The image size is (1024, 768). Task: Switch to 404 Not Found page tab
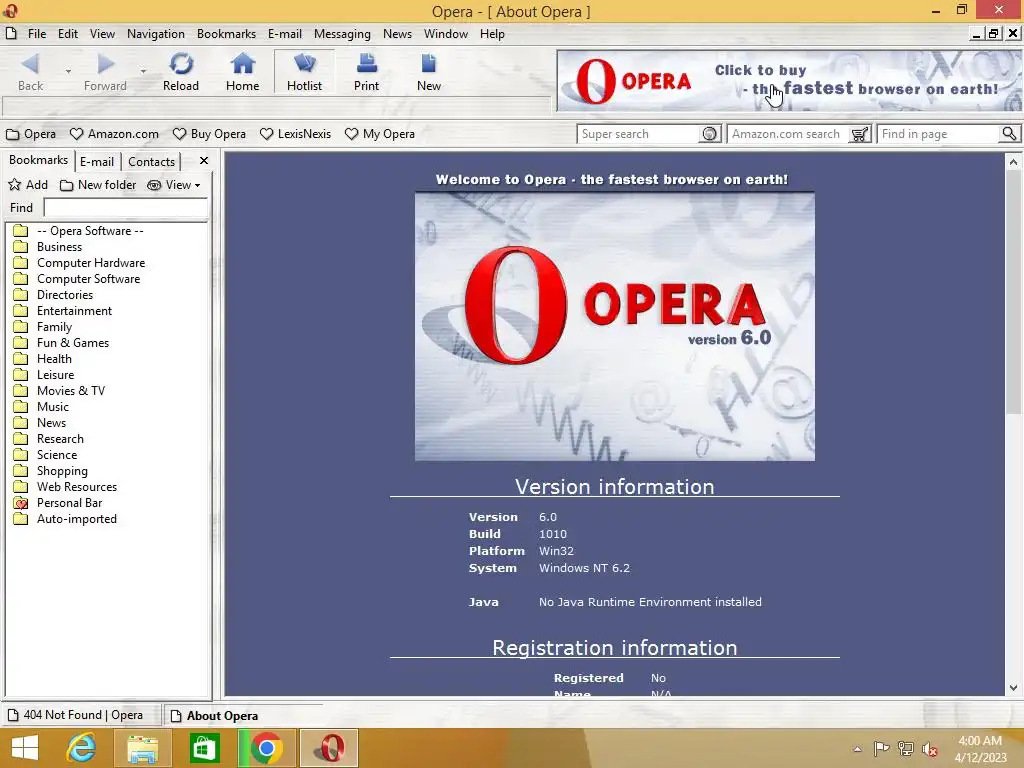click(83, 715)
